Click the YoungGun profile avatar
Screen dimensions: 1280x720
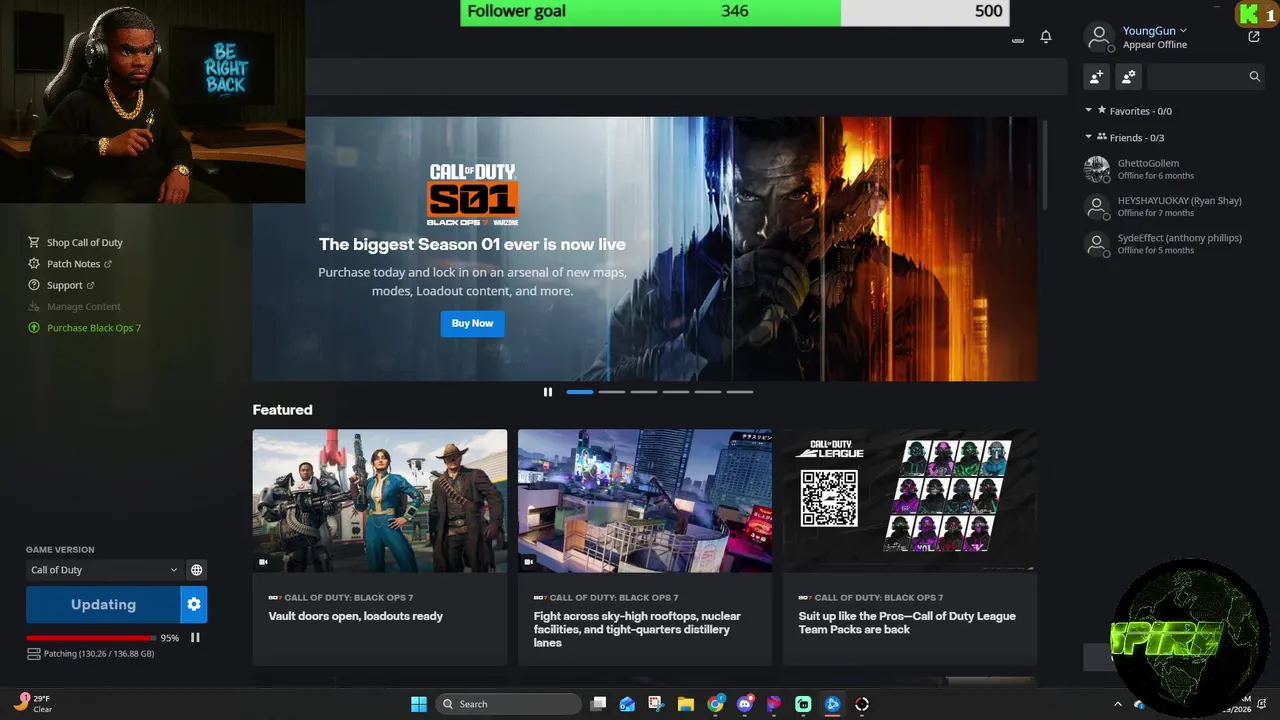[1099, 38]
